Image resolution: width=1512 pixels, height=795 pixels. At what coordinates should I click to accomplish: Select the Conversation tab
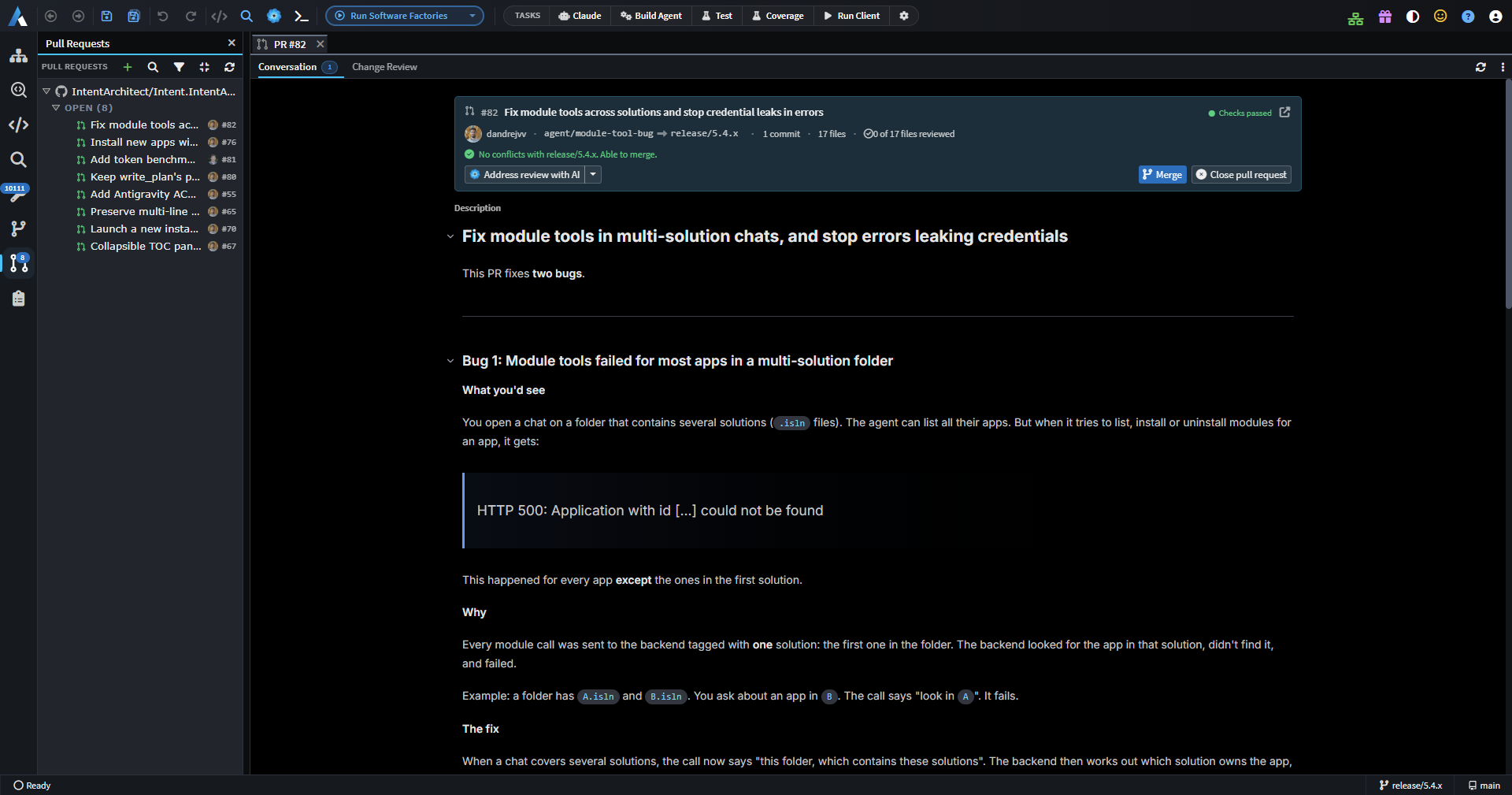(x=298, y=67)
